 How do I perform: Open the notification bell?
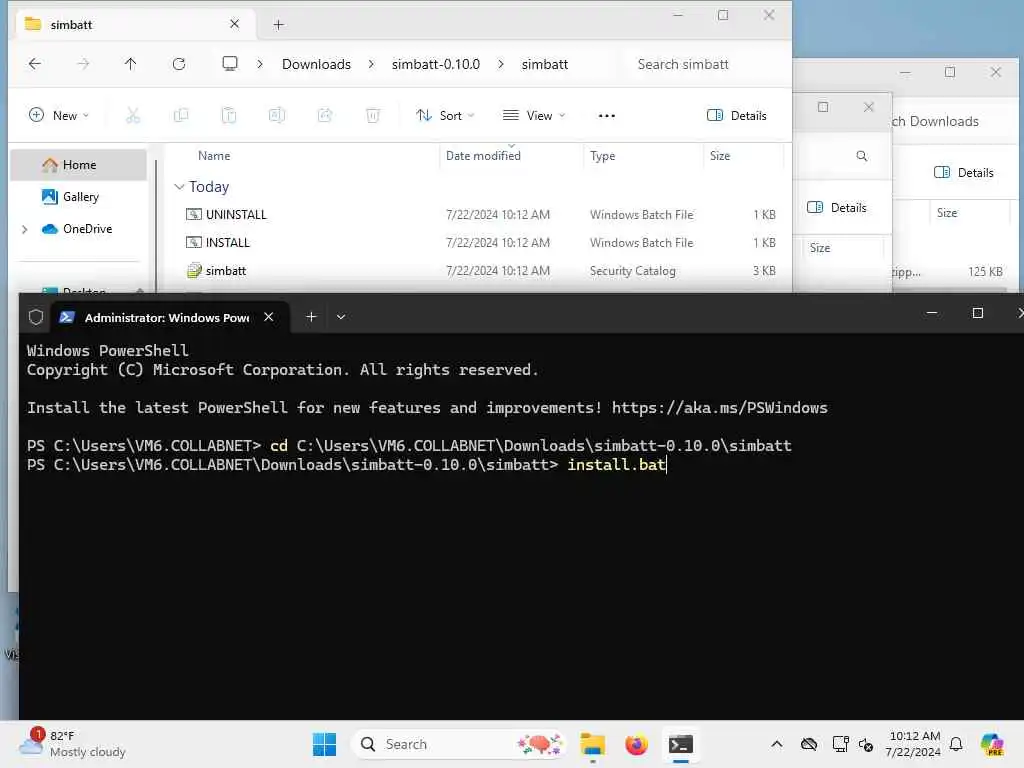point(956,744)
